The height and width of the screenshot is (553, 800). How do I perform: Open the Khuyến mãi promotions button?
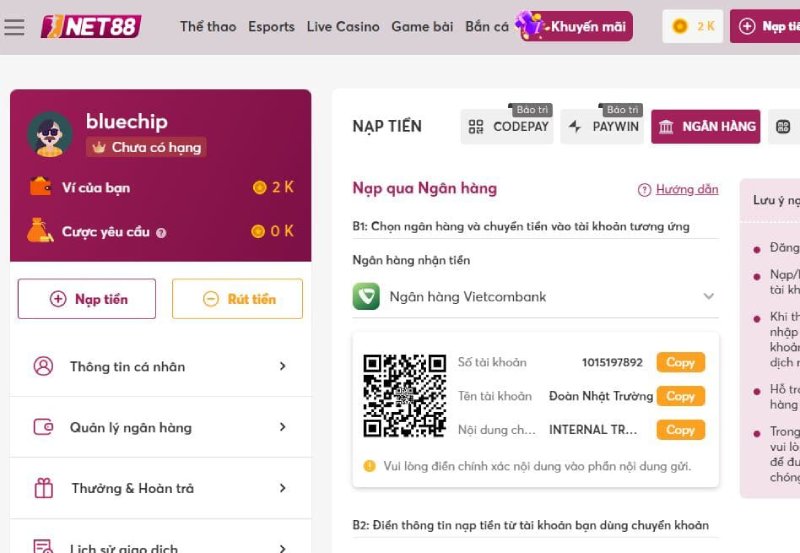tap(576, 26)
